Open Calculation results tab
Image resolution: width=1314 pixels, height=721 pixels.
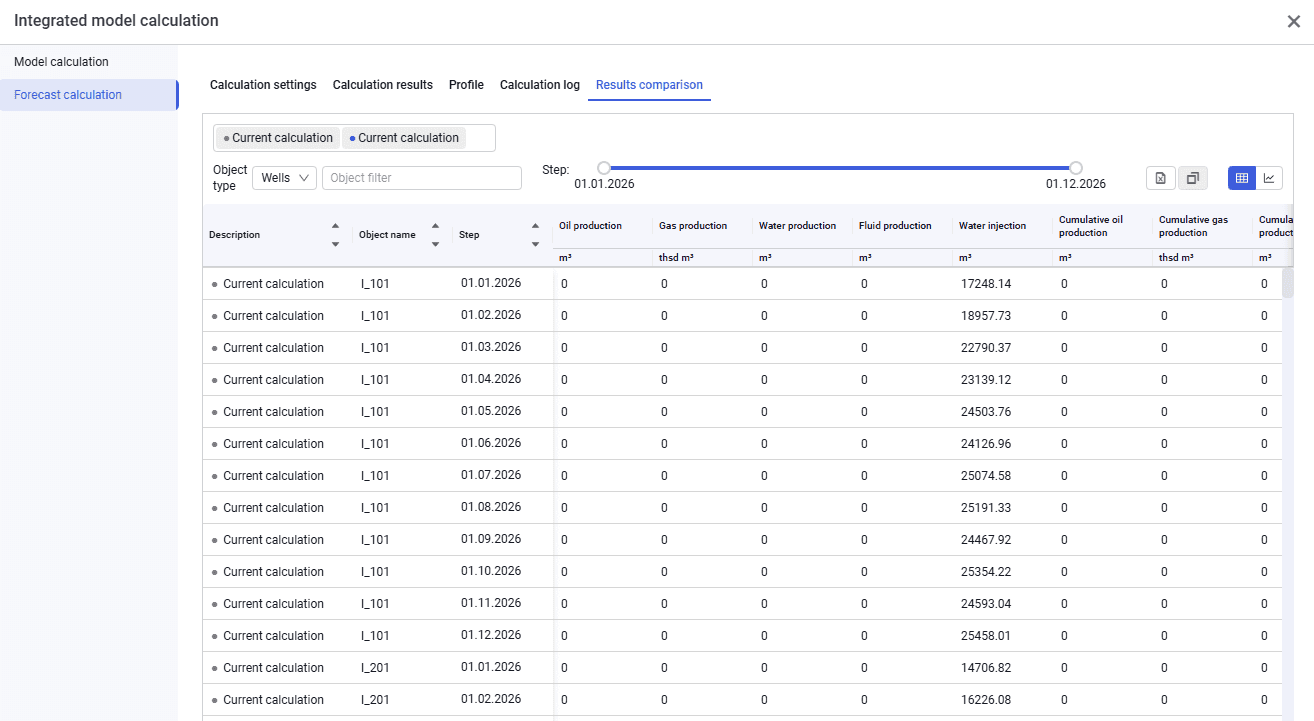coord(383,85)
